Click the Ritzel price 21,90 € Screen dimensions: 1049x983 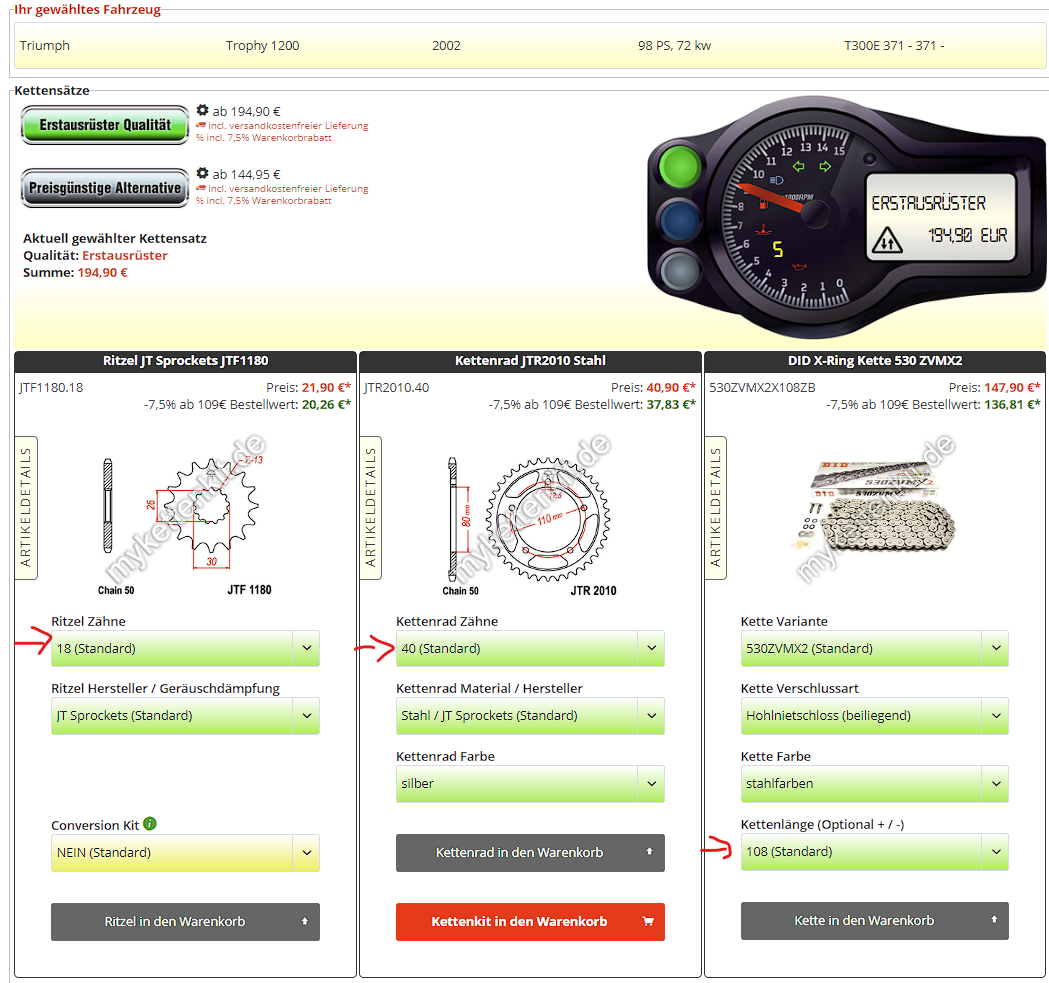click(326, 387)
